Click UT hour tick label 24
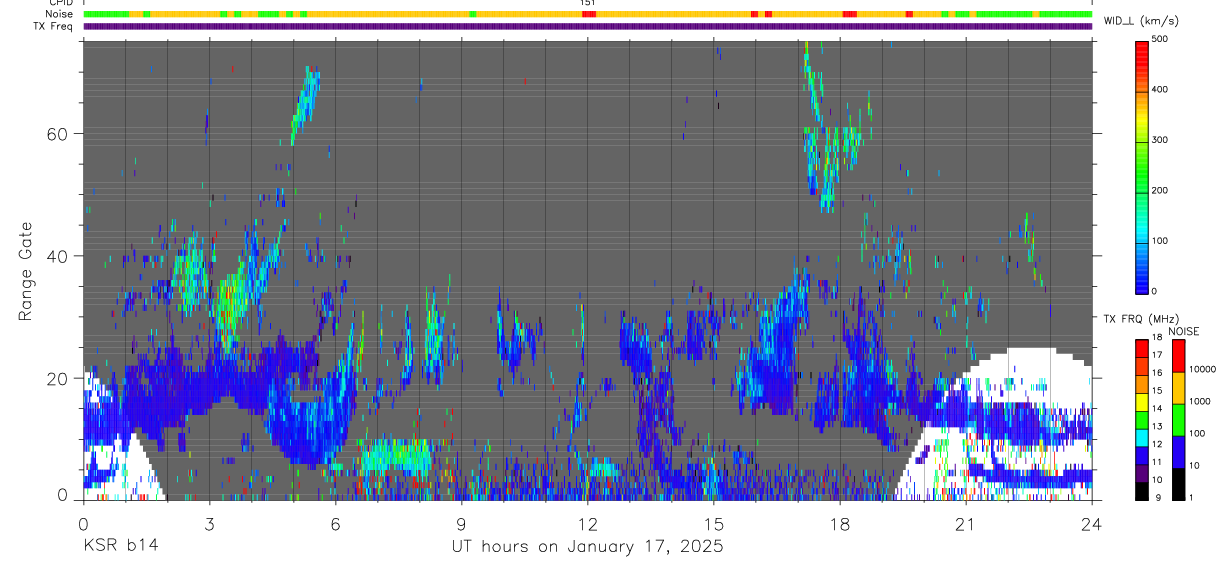The image size is (1228, 567). [x=1092, y=523]
